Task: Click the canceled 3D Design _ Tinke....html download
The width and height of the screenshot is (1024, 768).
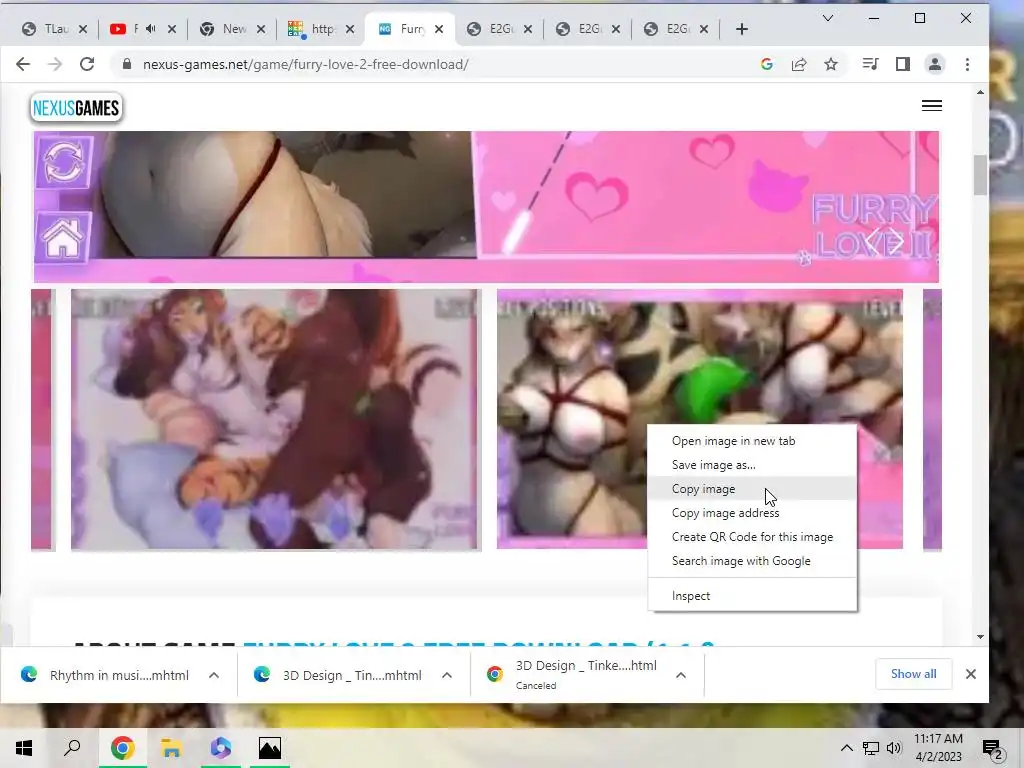Action: coord(573,675)
